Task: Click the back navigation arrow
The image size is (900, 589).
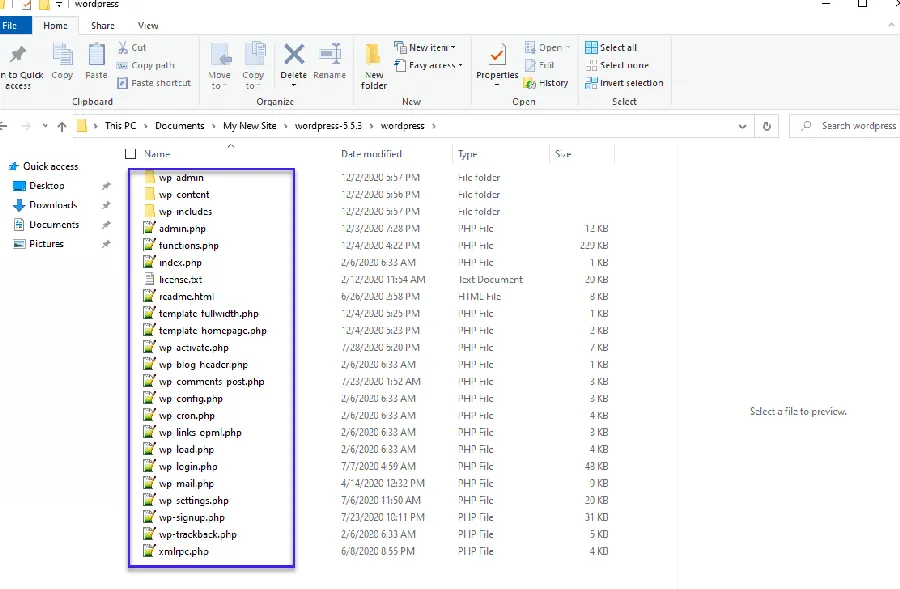Action: pos(3,126)
